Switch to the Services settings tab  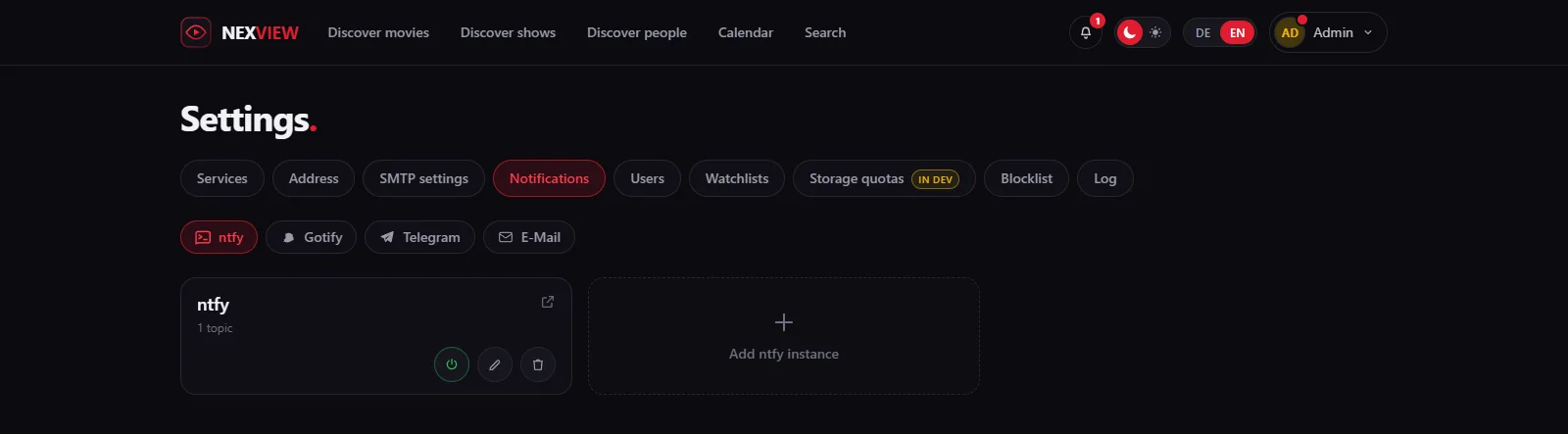(222, 178)
